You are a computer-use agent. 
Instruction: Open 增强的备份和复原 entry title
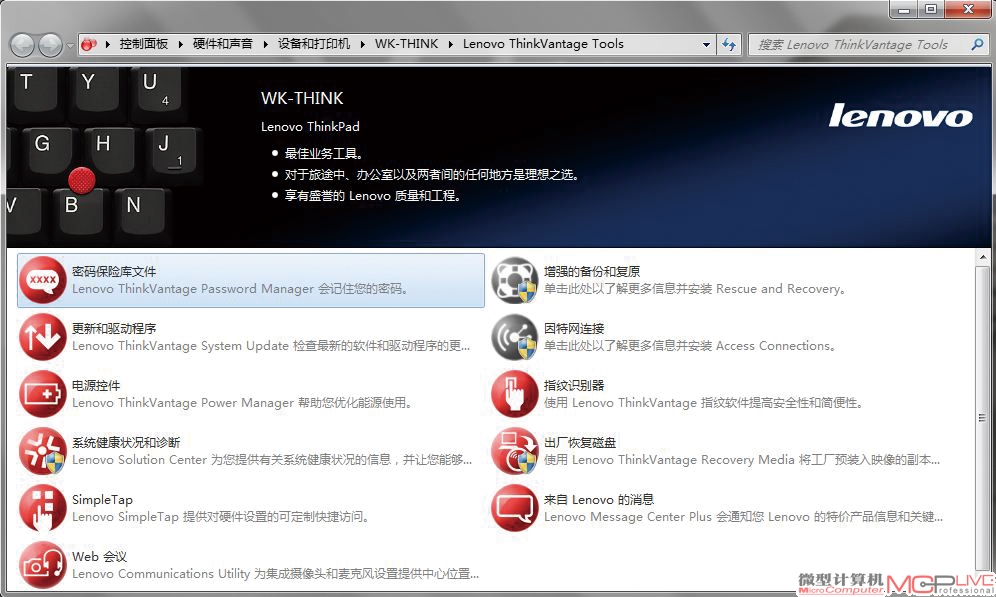(592, 272)
